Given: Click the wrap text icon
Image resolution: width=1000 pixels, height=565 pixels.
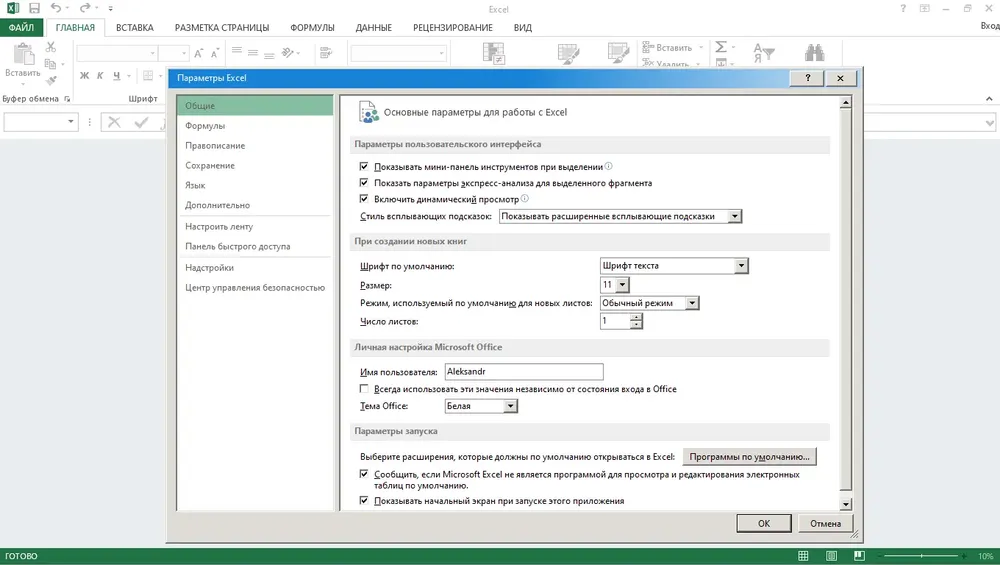Looking at the screenshot, I should [x=326, y=53].
